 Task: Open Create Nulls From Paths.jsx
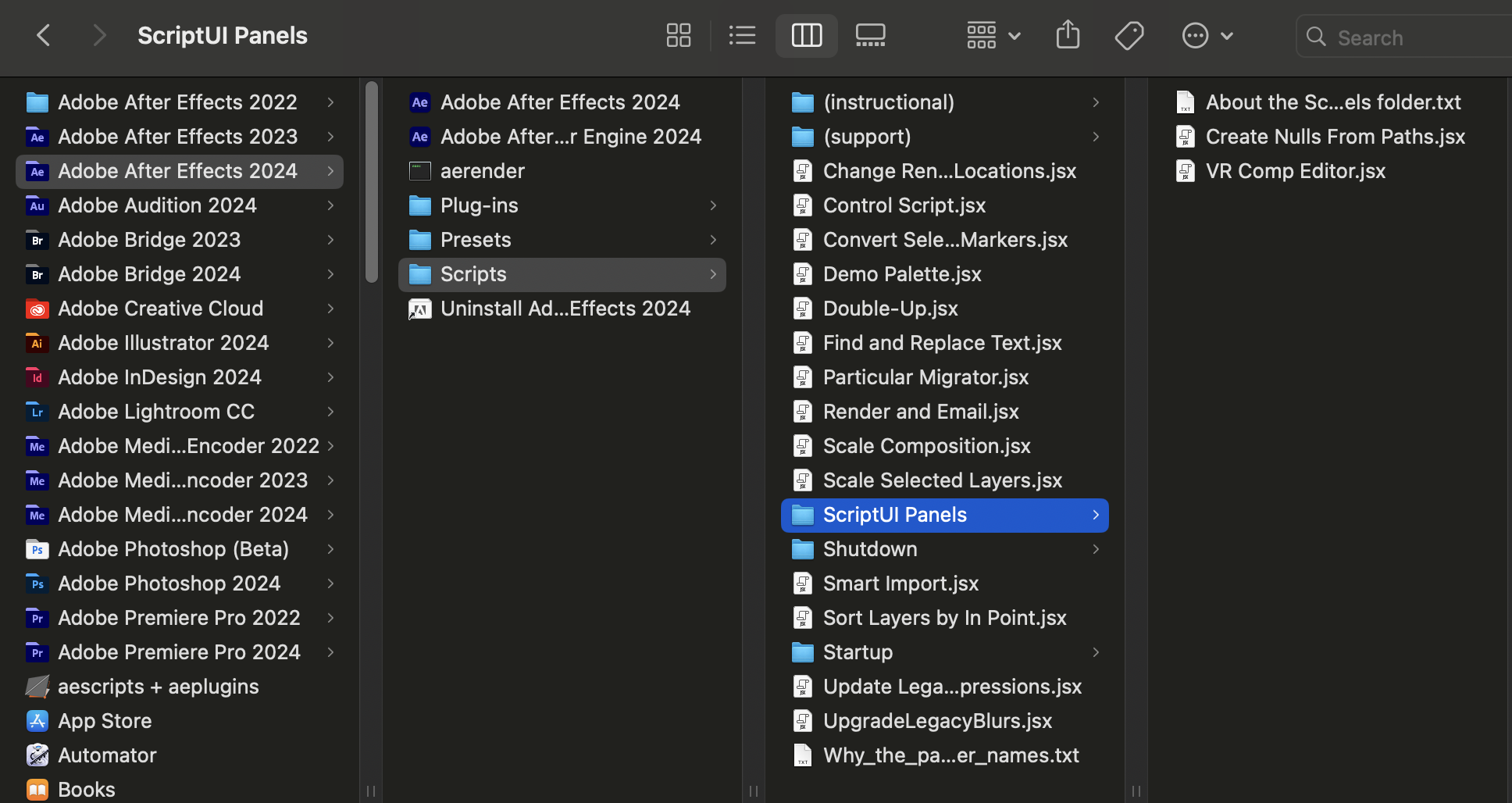1335,136
